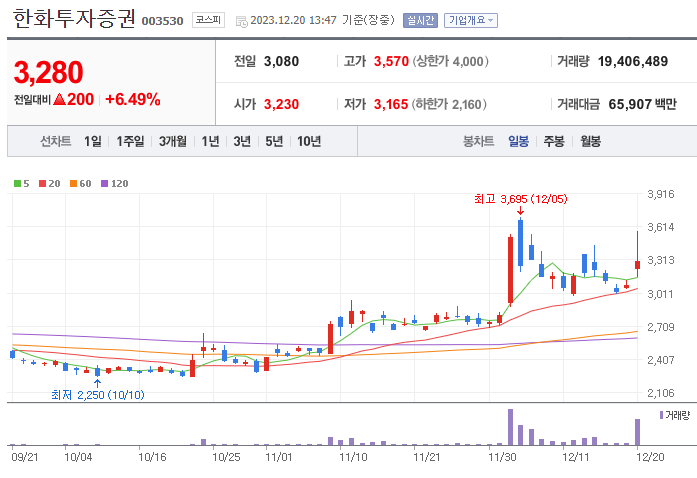The width and height of the screenshot is (697, 478).
Task: Click the 상한가 4,000 upper limit text
Action: pos(450,61)
